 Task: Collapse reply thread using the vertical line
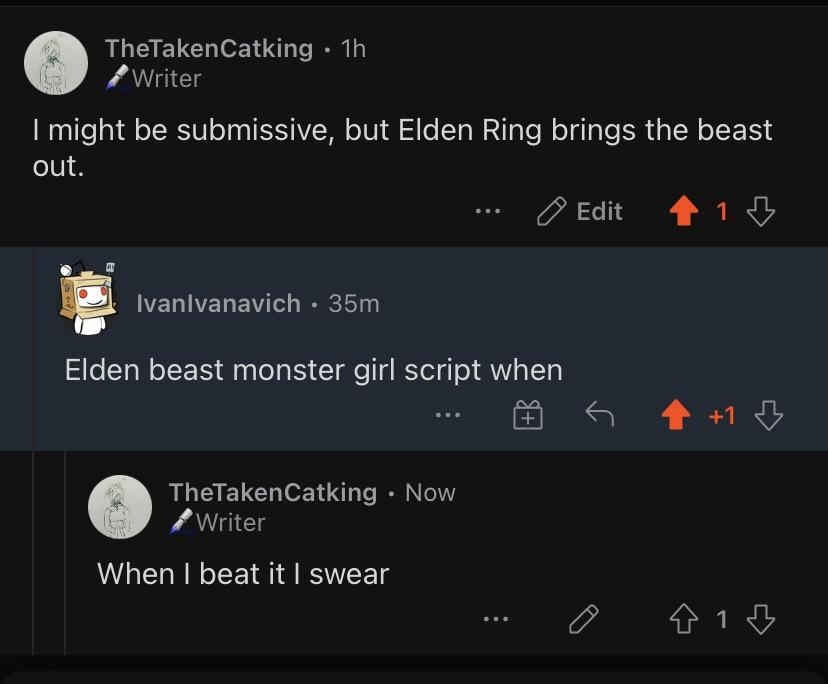[37, 552]
